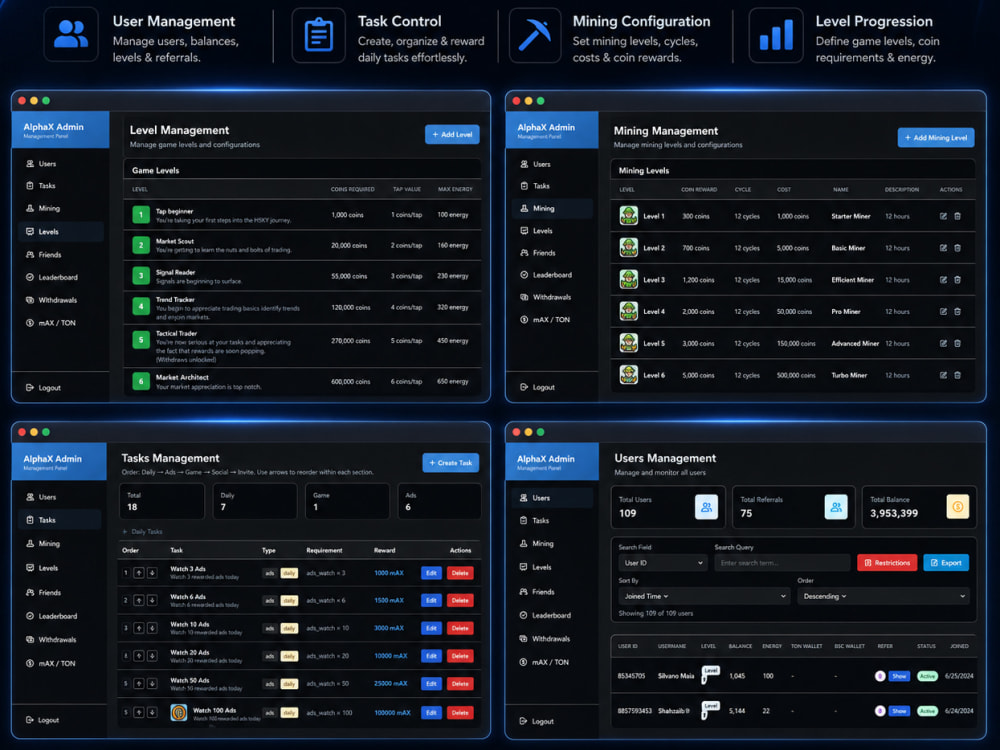Click the Search Query input field
Viewport: 1000px width, 750px height.
(782, 562)
